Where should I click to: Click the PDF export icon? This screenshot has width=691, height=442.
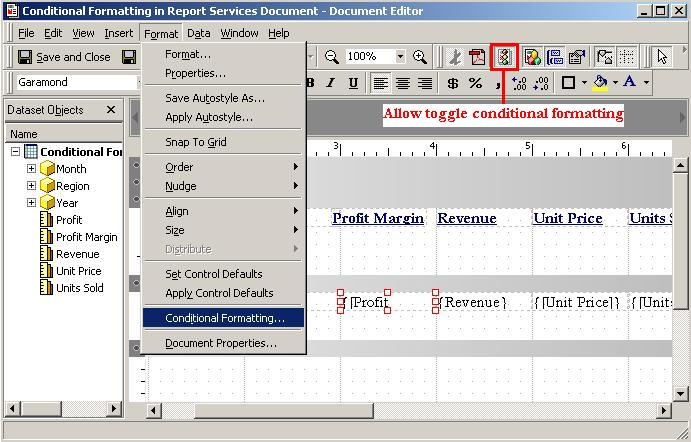click(x=477, y=57)
